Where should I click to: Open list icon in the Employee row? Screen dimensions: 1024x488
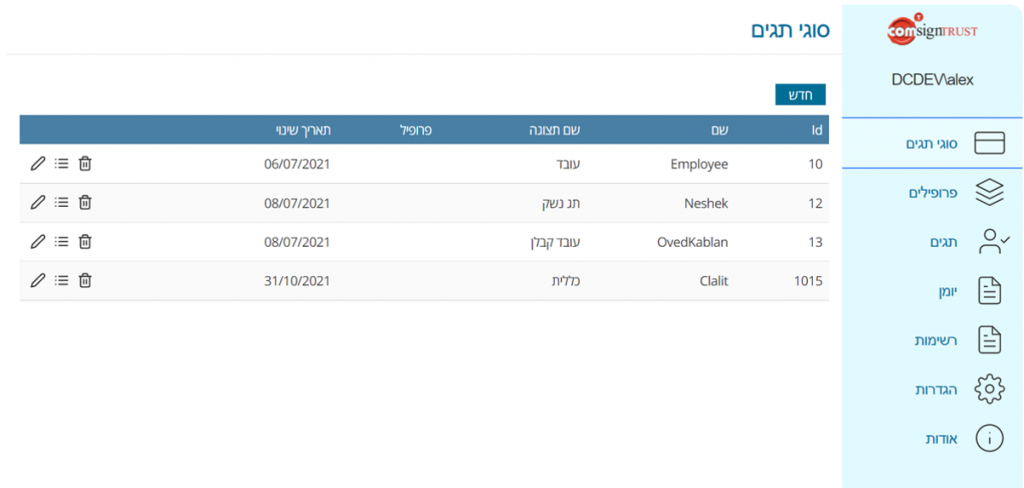[x=62, y=164]
